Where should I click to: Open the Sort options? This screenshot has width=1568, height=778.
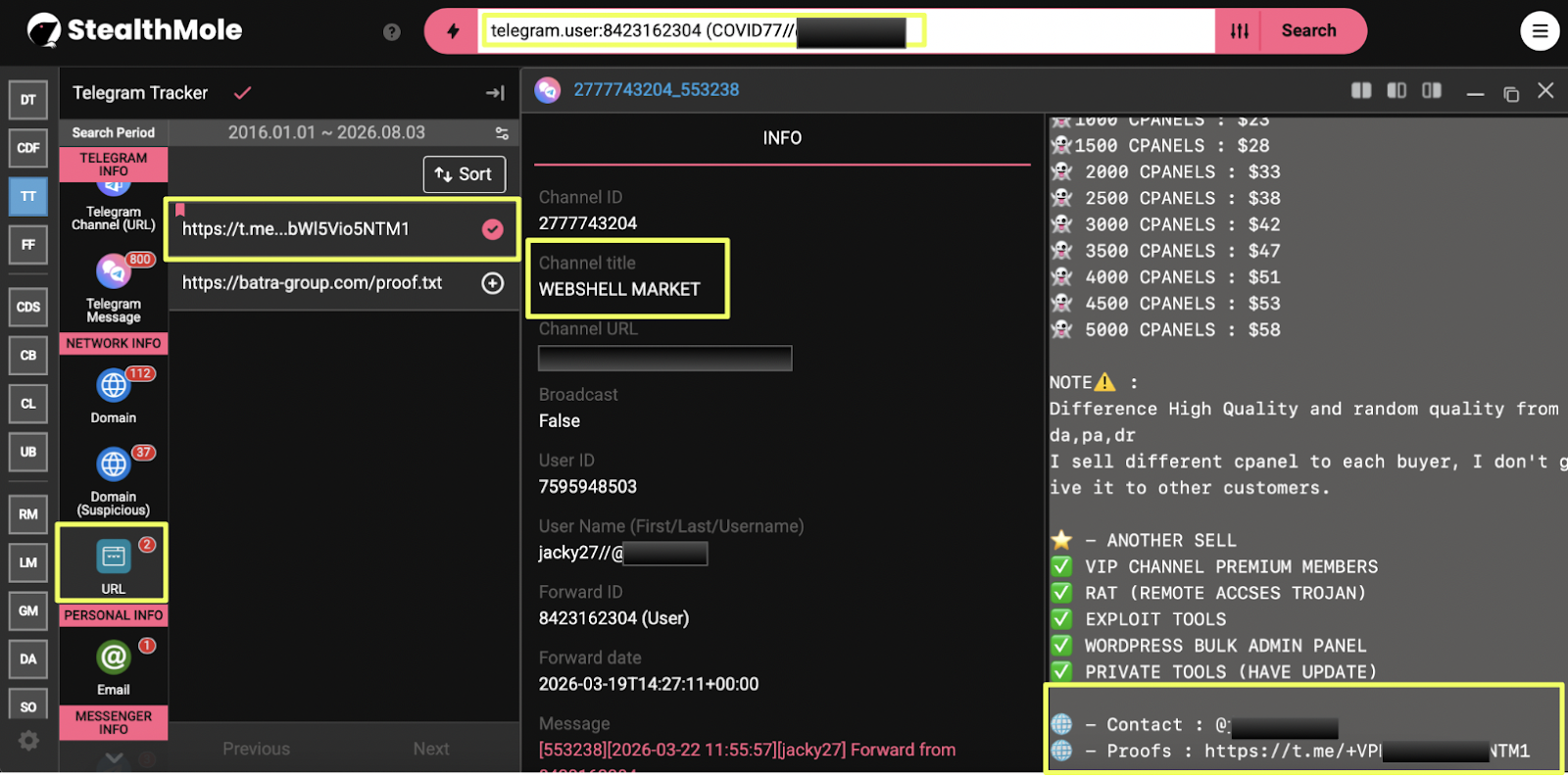(x=464, y=174)
